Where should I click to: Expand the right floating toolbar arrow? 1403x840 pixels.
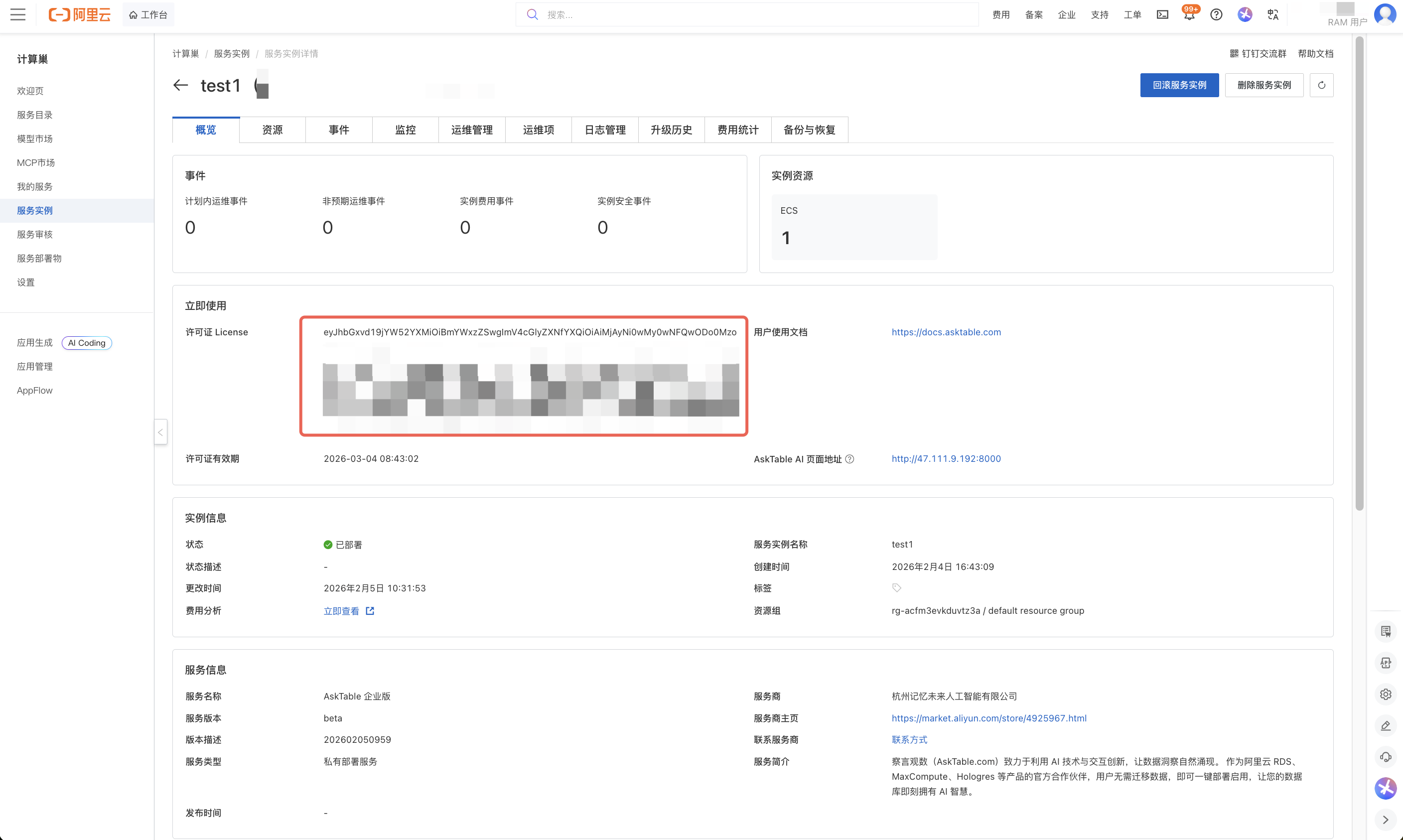(1385, 819)
